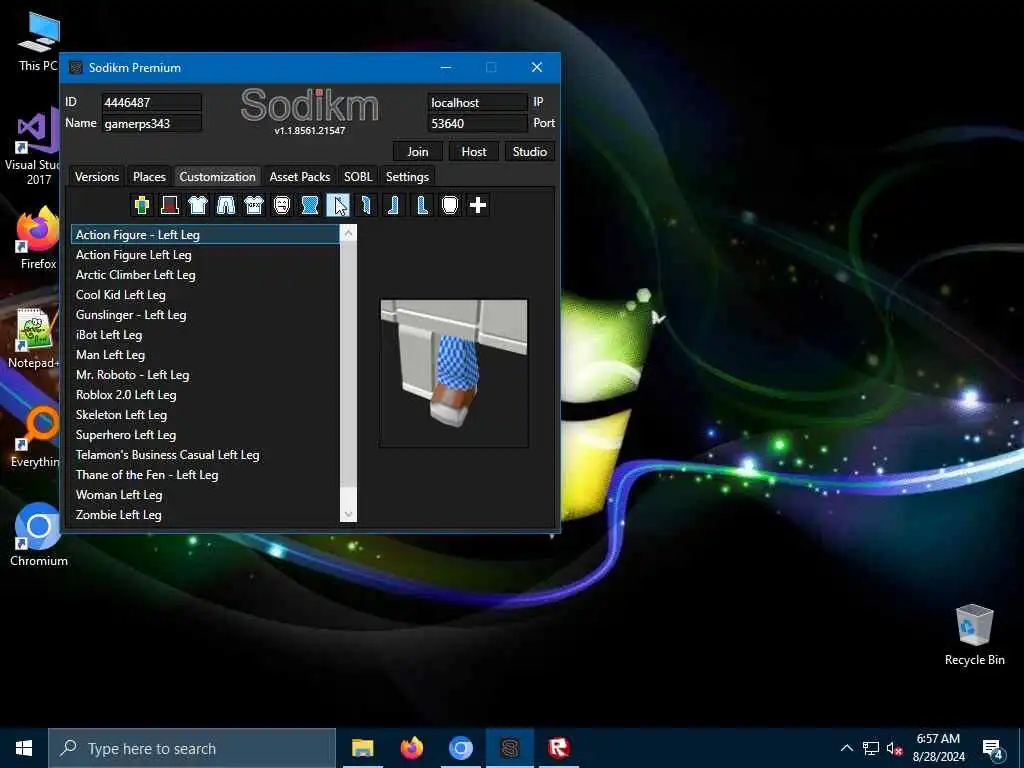The image size is (1024, 768).
Task: Select the shirts category icon
Action: click(198, 205)
